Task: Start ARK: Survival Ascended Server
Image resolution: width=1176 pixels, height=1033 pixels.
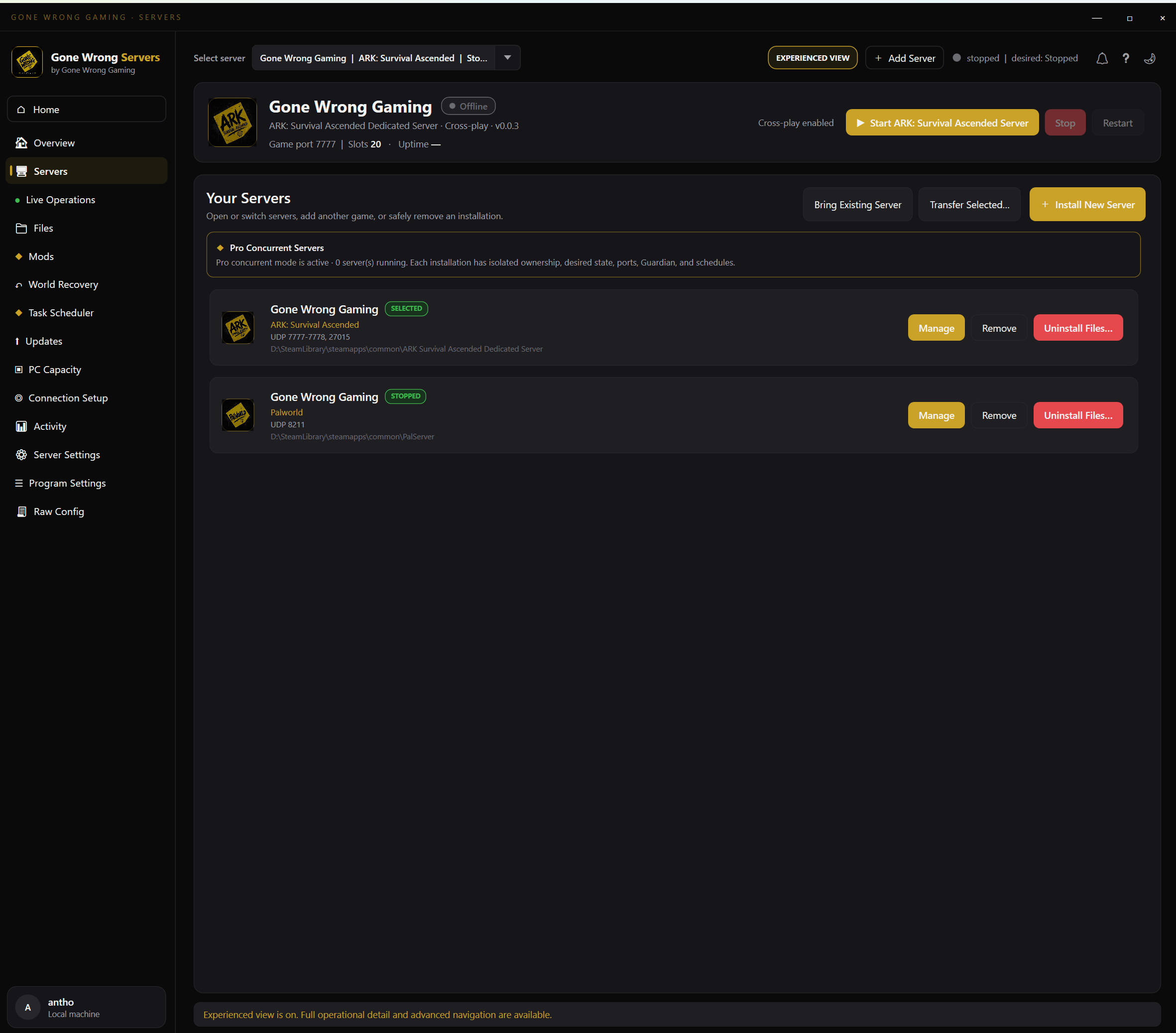Action: click(942, 123)
